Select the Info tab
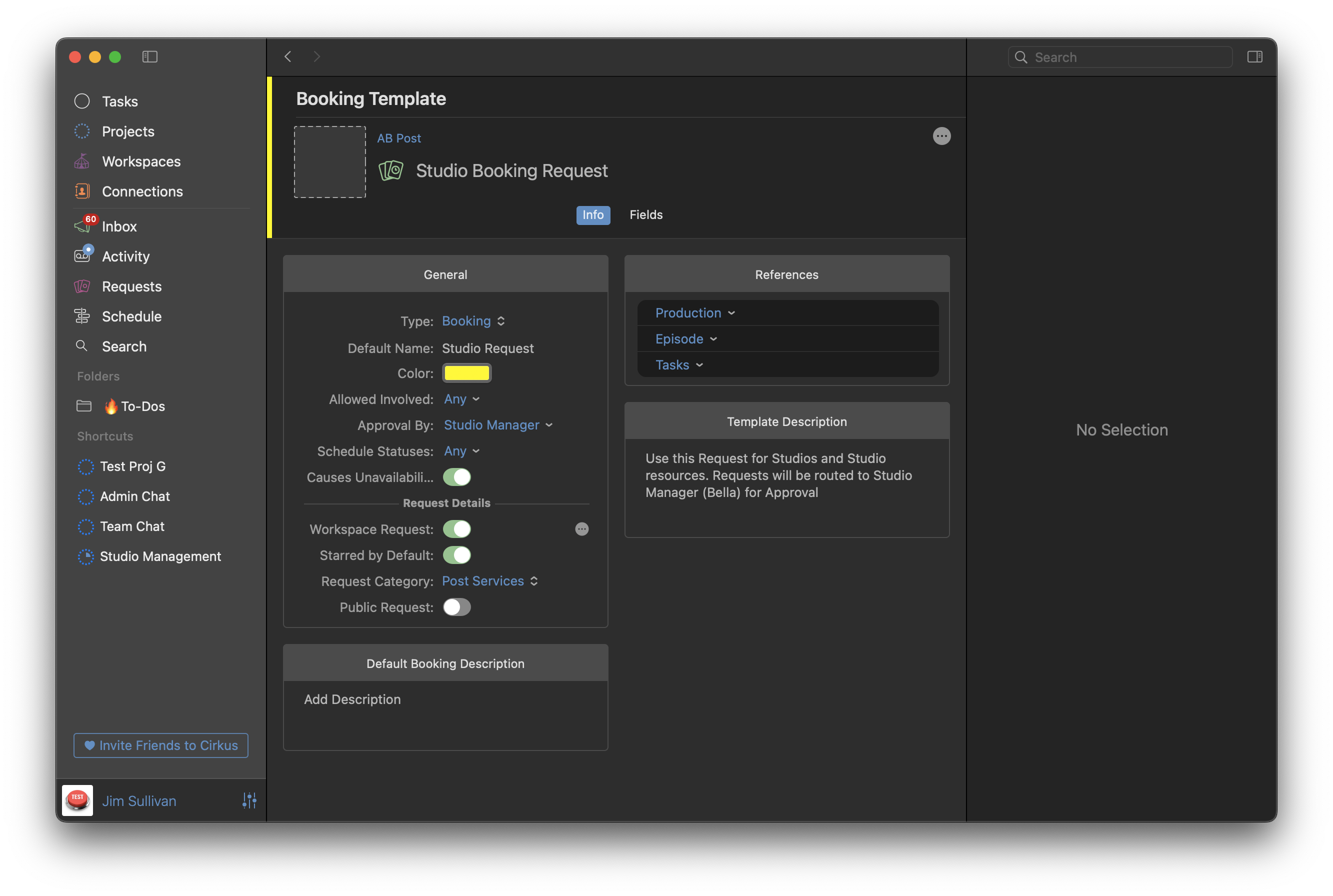This screenshot has height=896, width=1333. point(592,215)
